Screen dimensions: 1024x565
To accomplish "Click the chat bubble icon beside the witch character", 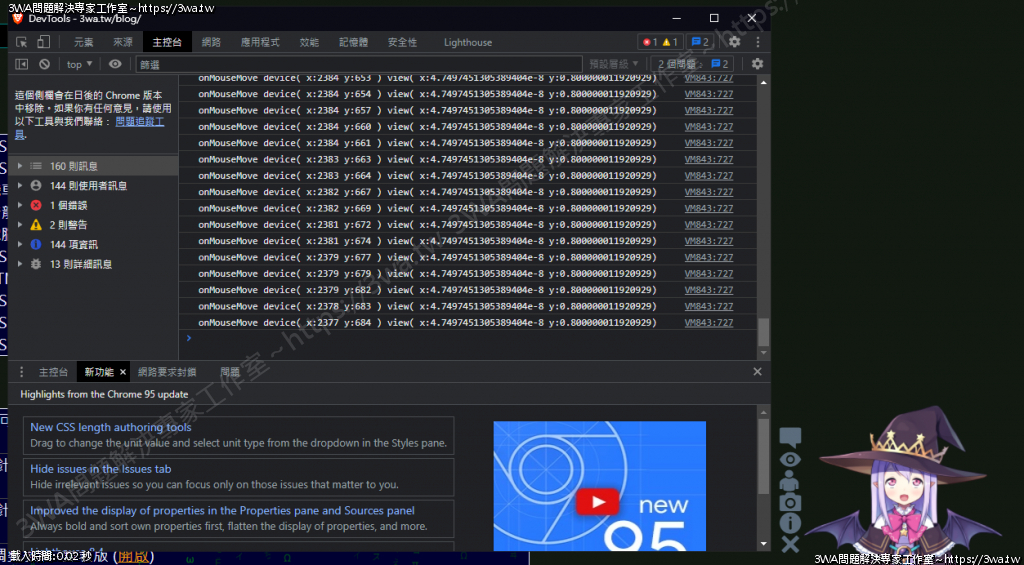I will point(790,437).
